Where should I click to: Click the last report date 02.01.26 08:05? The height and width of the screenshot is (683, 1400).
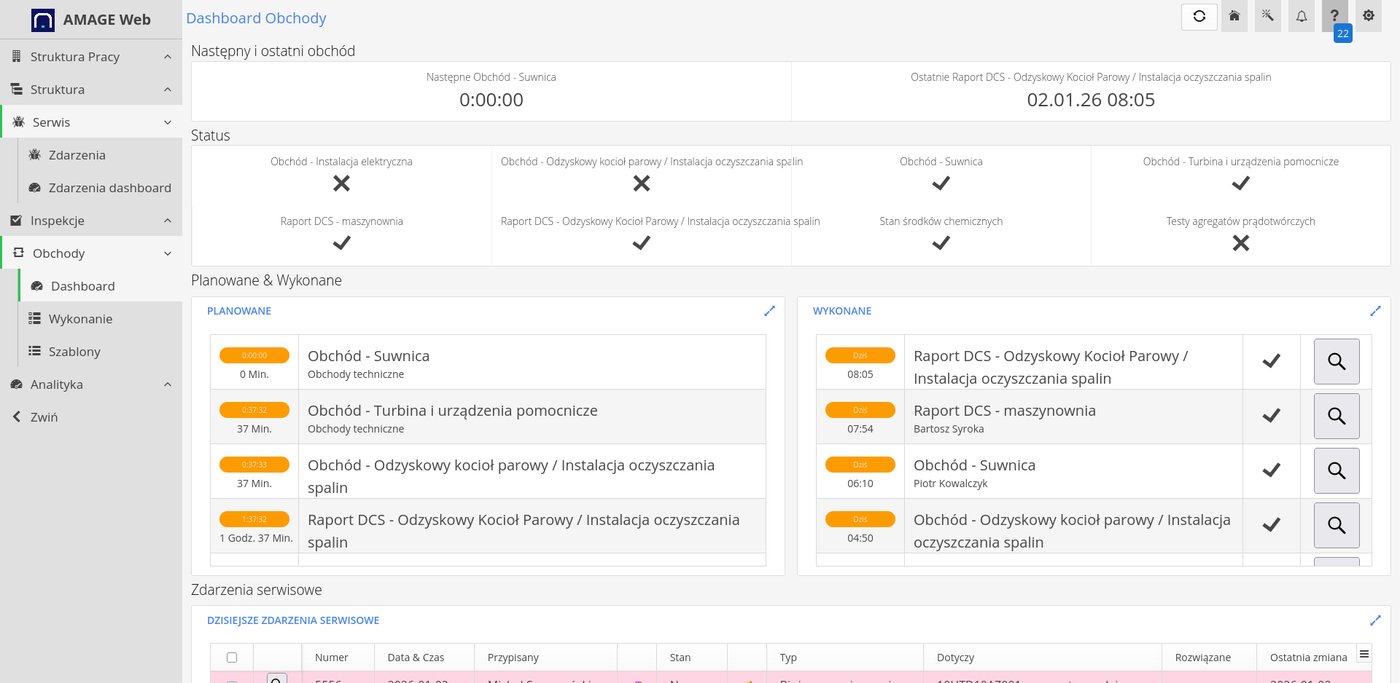1091,100
